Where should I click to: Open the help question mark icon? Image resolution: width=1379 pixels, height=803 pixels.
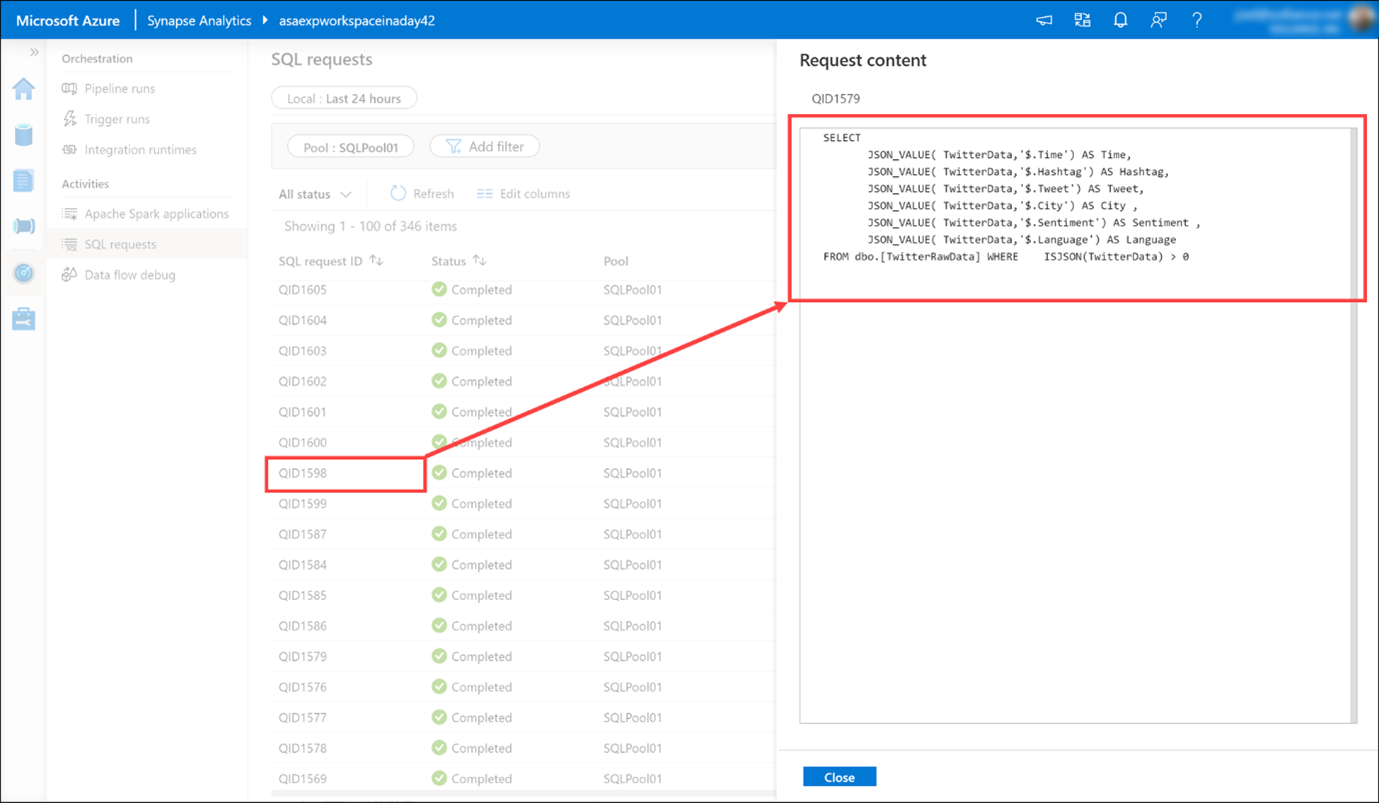pyautogui.click(x=1196, y=20)
